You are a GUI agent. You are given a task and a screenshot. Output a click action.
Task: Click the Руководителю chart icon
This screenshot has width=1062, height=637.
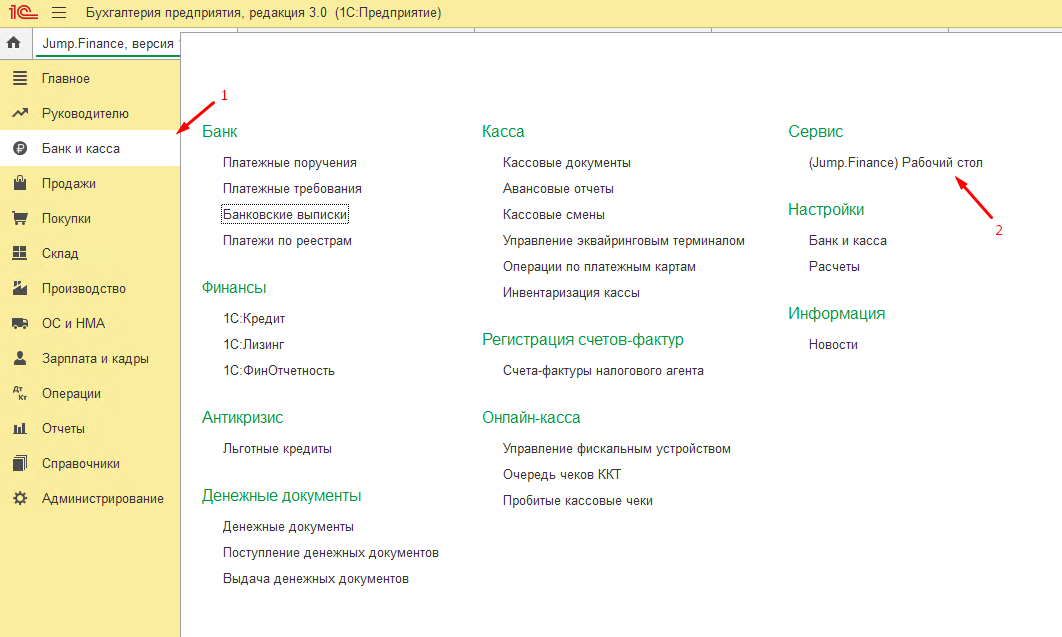point(19,114)
